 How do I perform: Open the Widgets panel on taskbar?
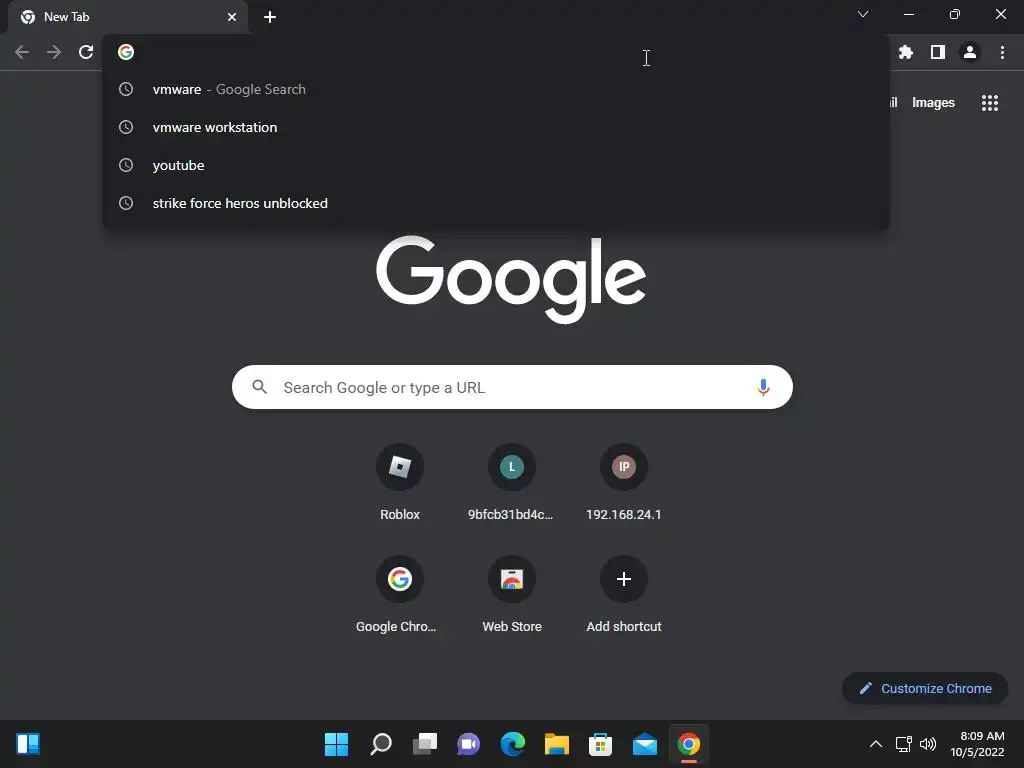pyautogui.click(x=28, y=744)
